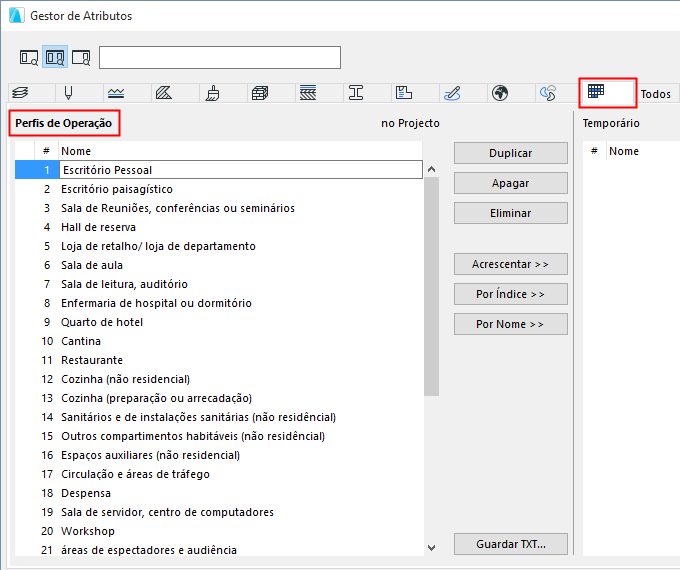Select the Despensa row
This screenshot has width=680, height=570.
219,493
